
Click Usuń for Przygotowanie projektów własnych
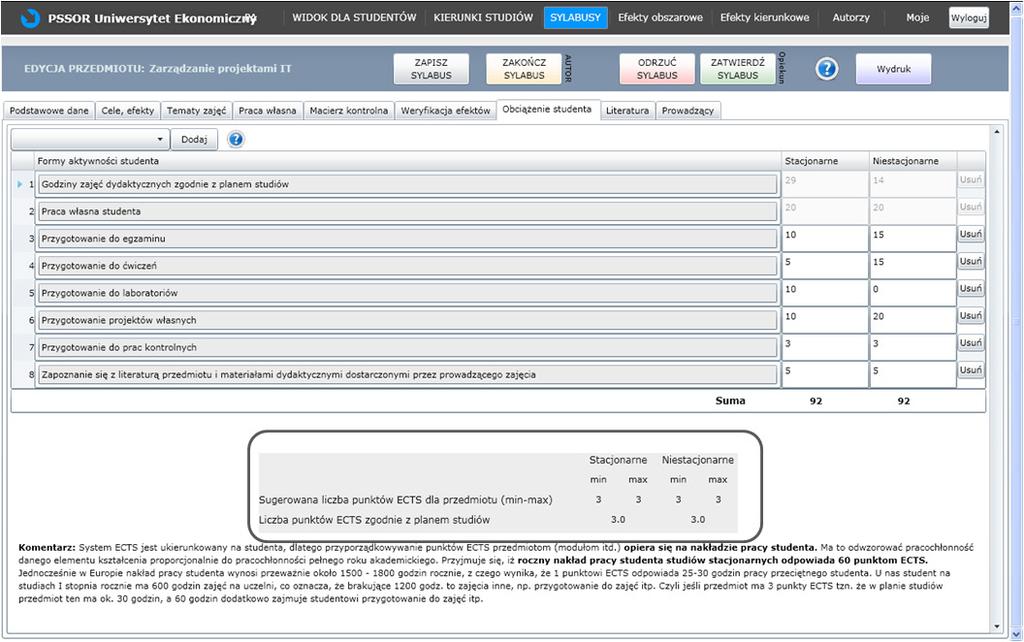[970, 316]
